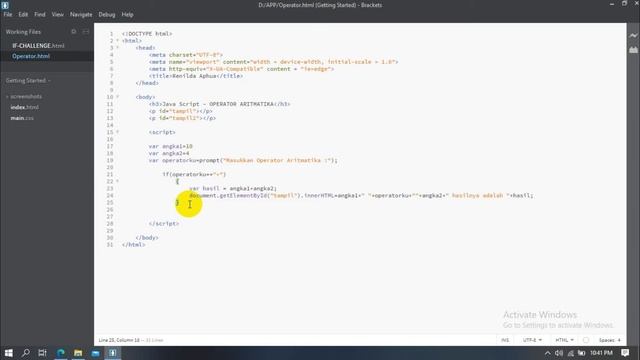Open main.css from project tree

(x=22, y=118)
